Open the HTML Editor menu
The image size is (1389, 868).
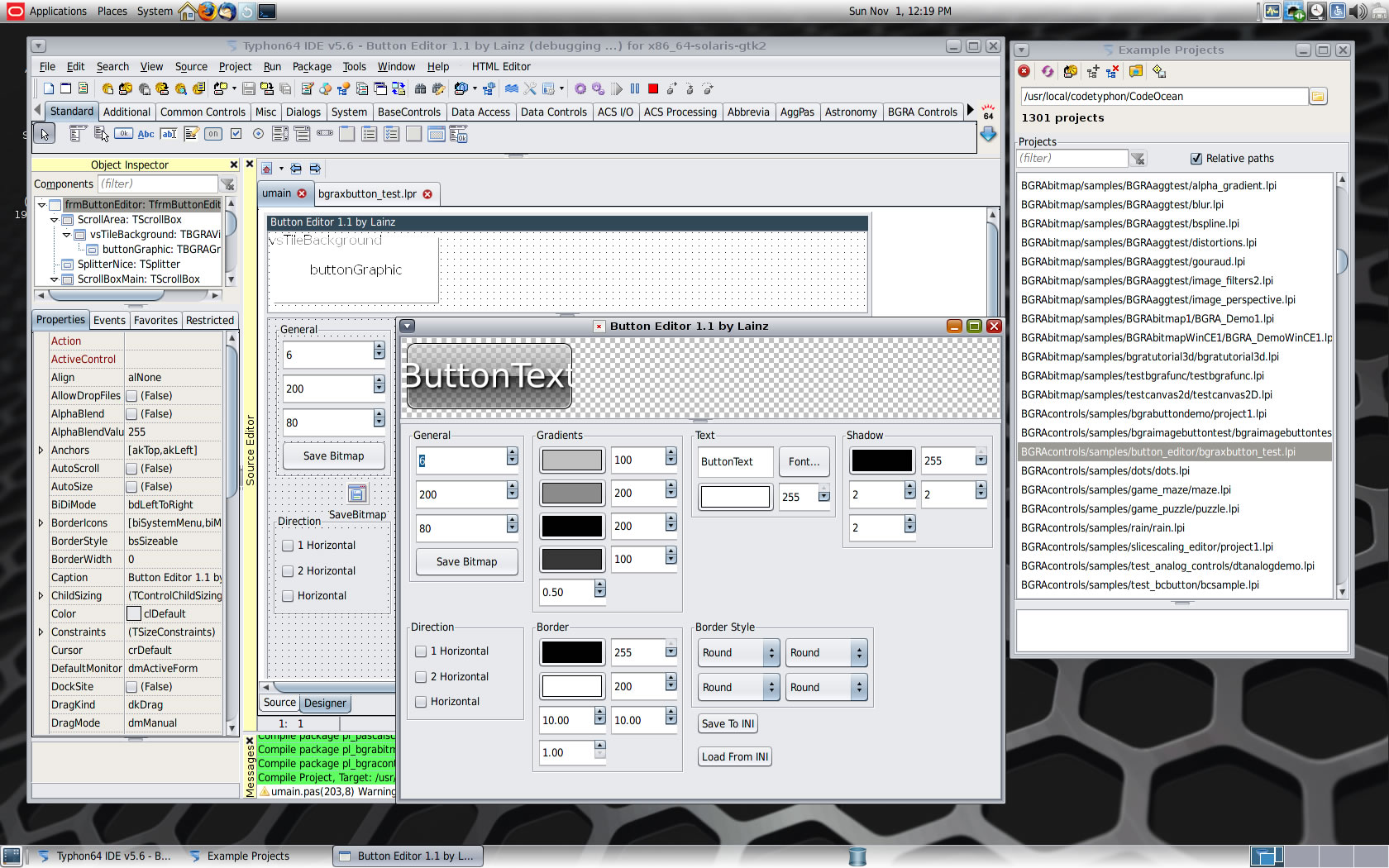(x=501, y=67)
